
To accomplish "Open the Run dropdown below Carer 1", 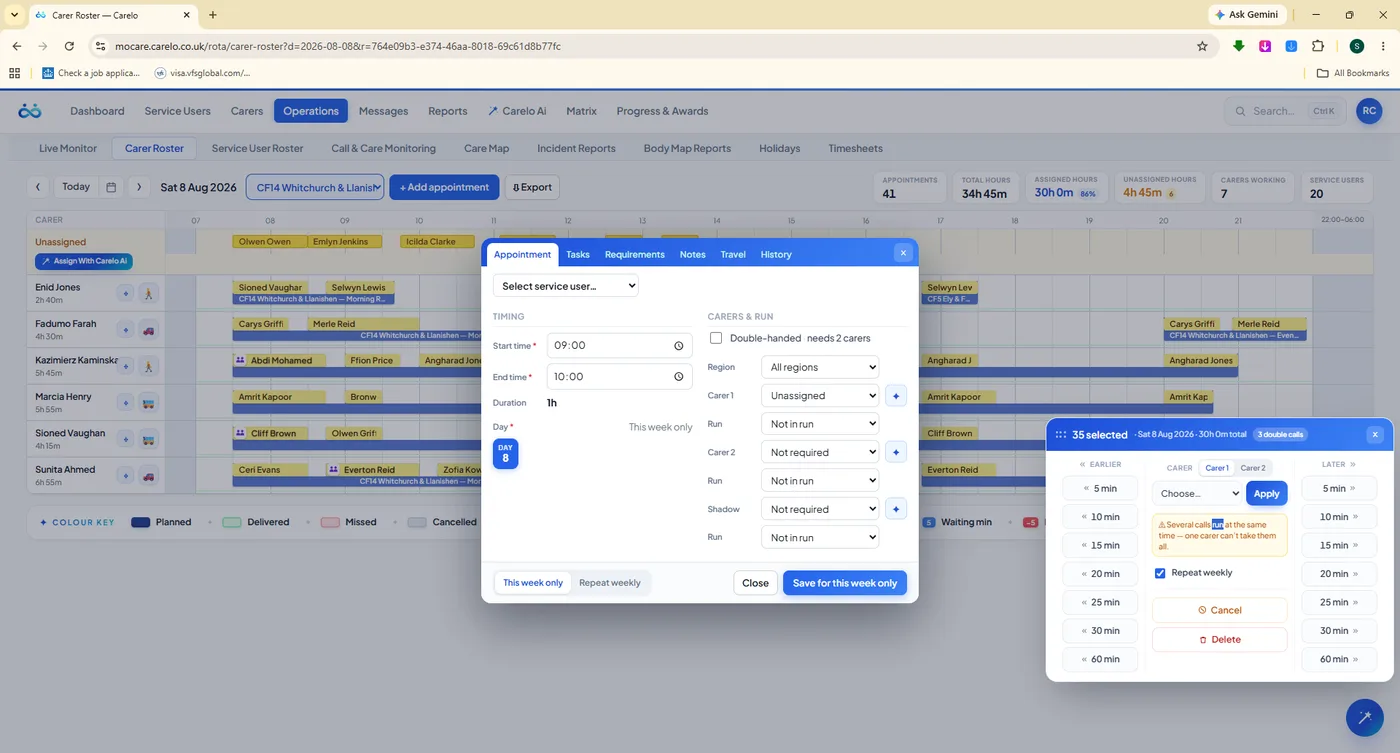I will click(x=820, y=424).
